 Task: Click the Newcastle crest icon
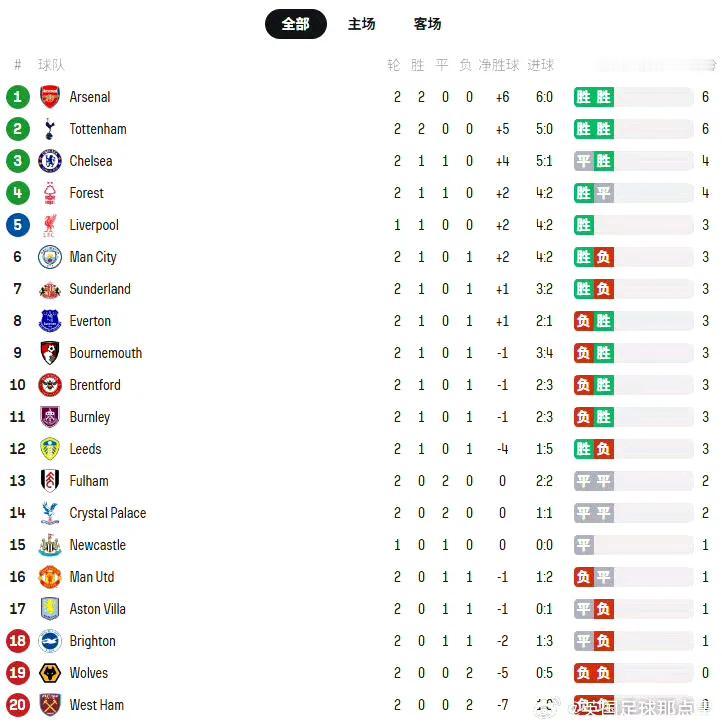coord(50,545)
